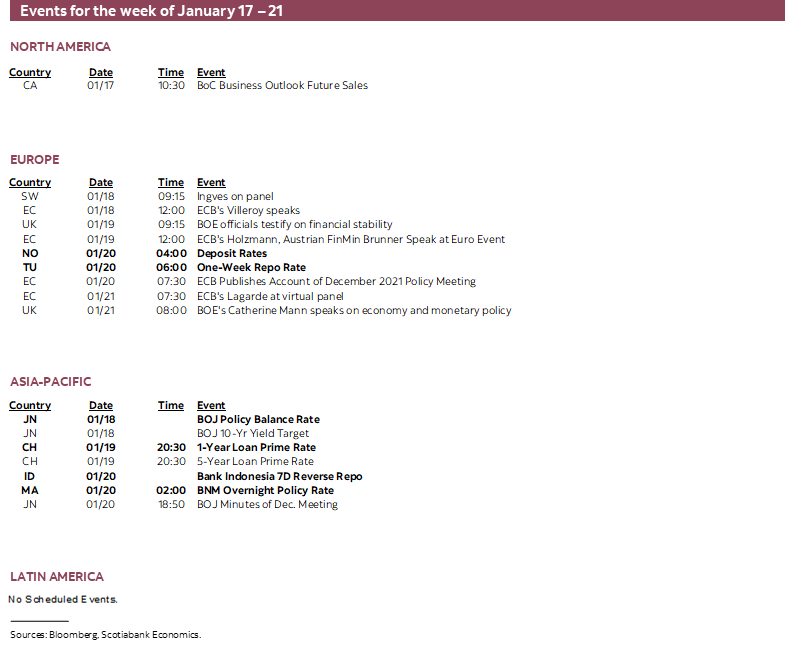The height and width of the screenshot is (646, 785).
Task: Click 'BOE's Catherine Mann speaks' event
Action: click(354, 311)
